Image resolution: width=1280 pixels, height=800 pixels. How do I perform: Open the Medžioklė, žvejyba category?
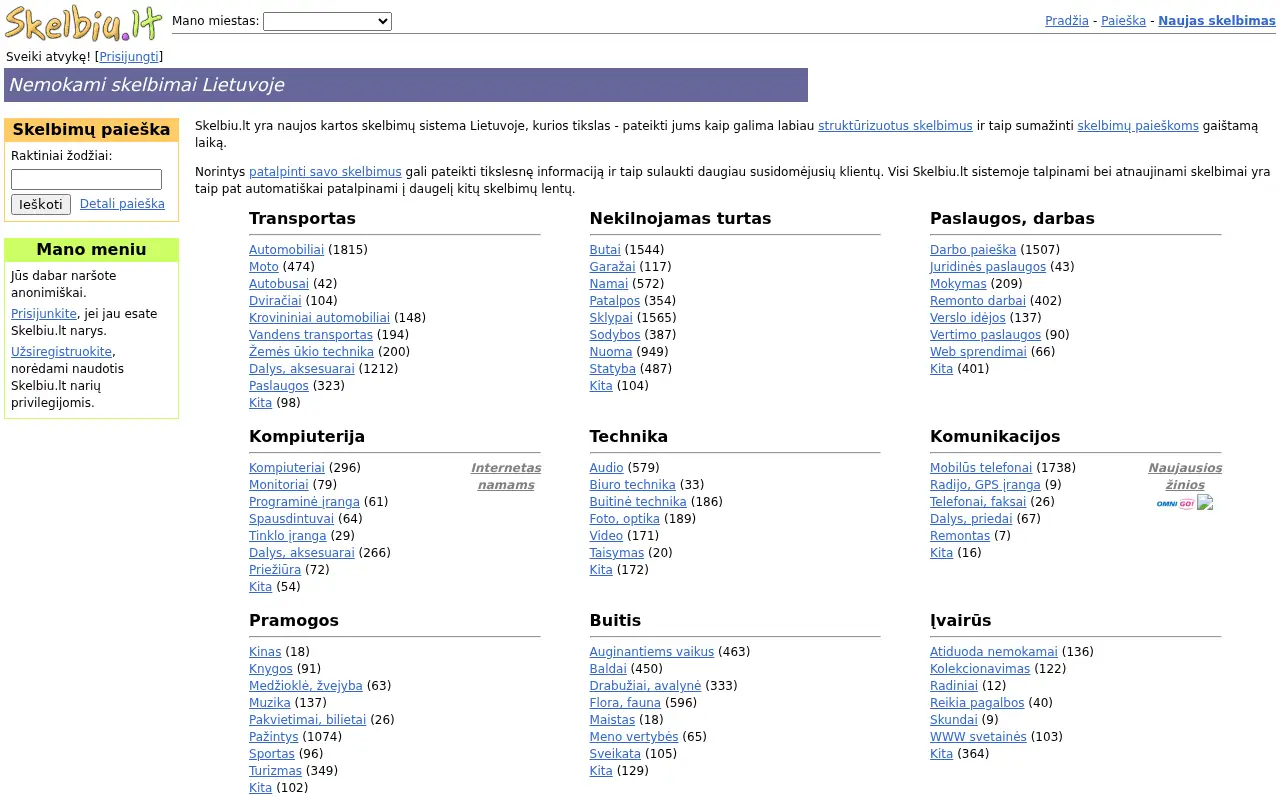pyautogui.click(x=306, y=686)
